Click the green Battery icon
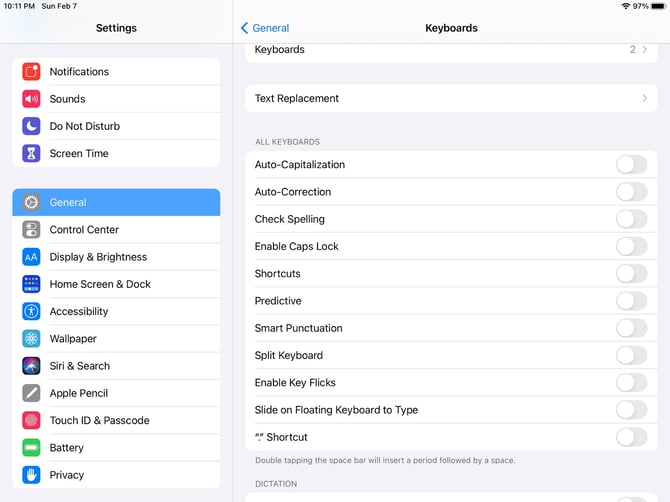The width and height of the screenshot is (670, 502). point(31,448)
